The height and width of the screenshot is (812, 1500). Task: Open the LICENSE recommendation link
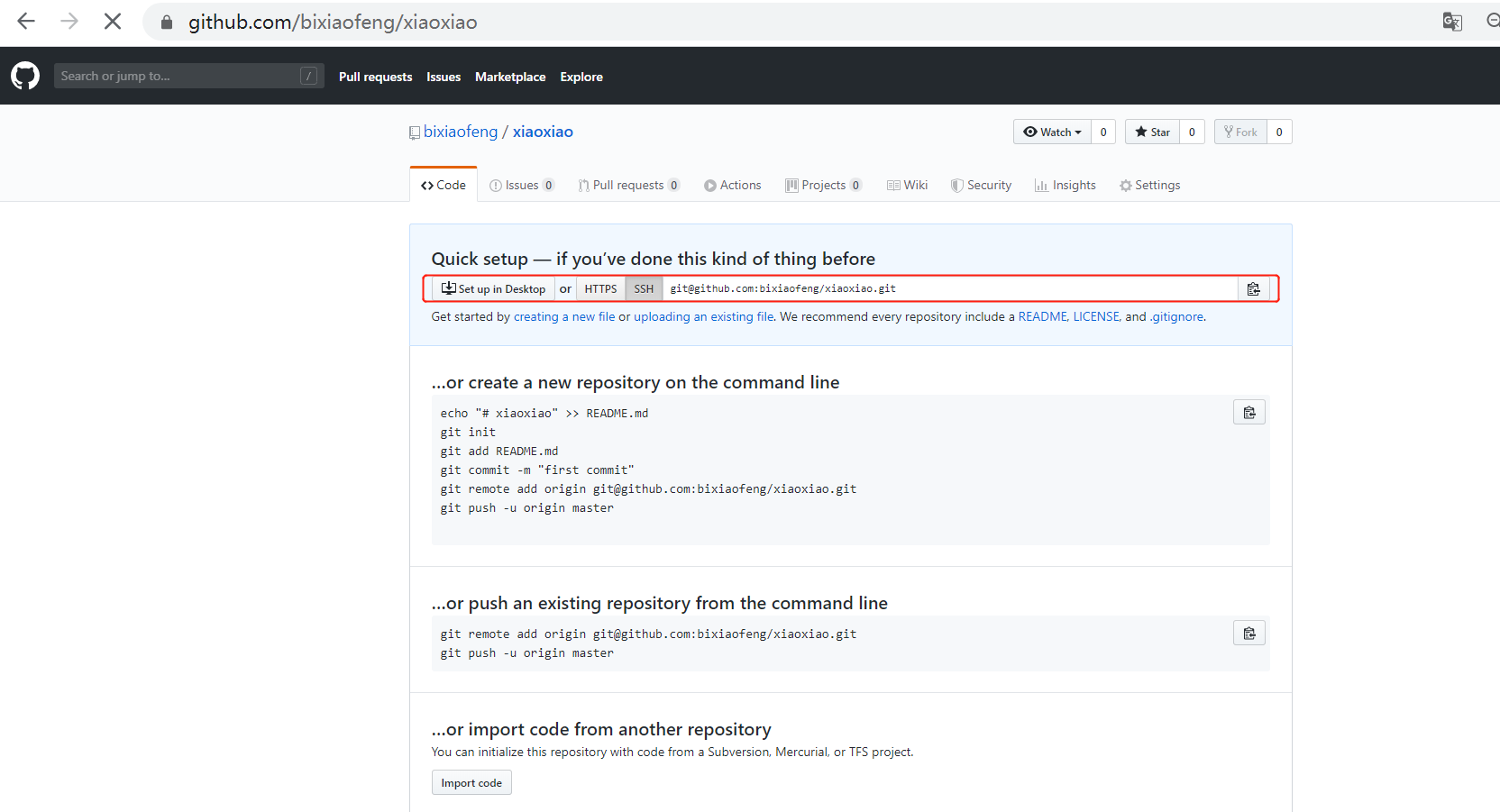1096,316
